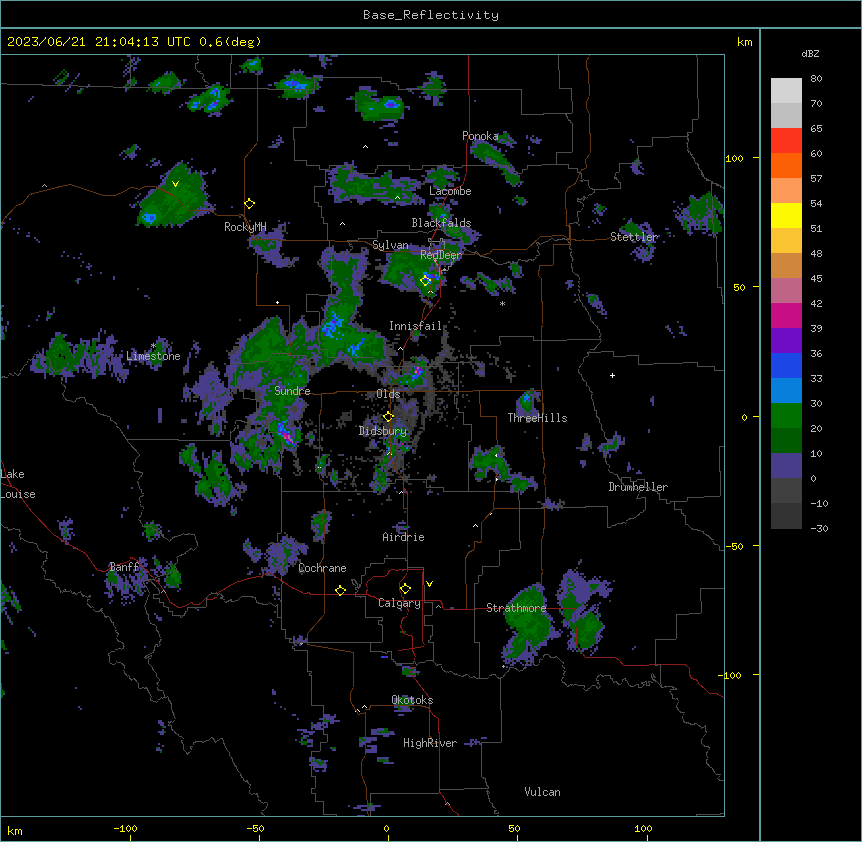862x842 pixels.
Task: Click the Base_Reflectivity title text
Action: pyautogui.click(x=431, y=15)
